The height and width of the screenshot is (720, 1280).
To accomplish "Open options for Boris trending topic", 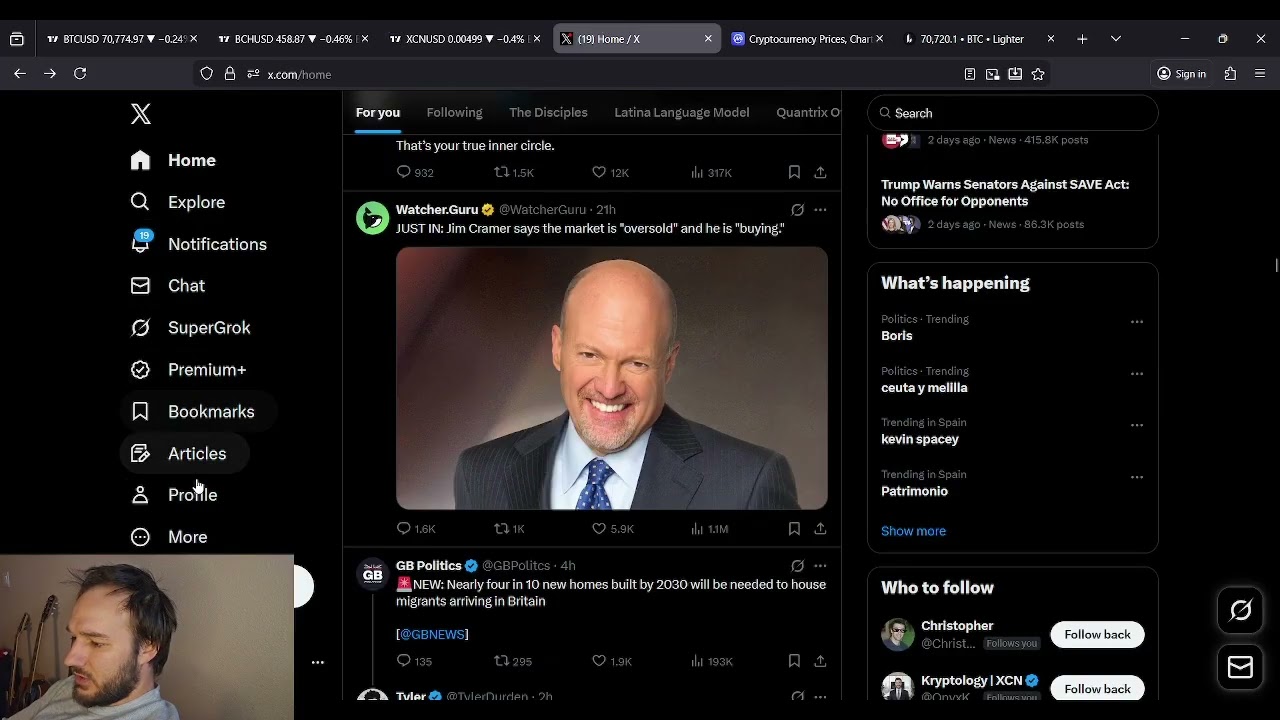I will coord(1137,322).
